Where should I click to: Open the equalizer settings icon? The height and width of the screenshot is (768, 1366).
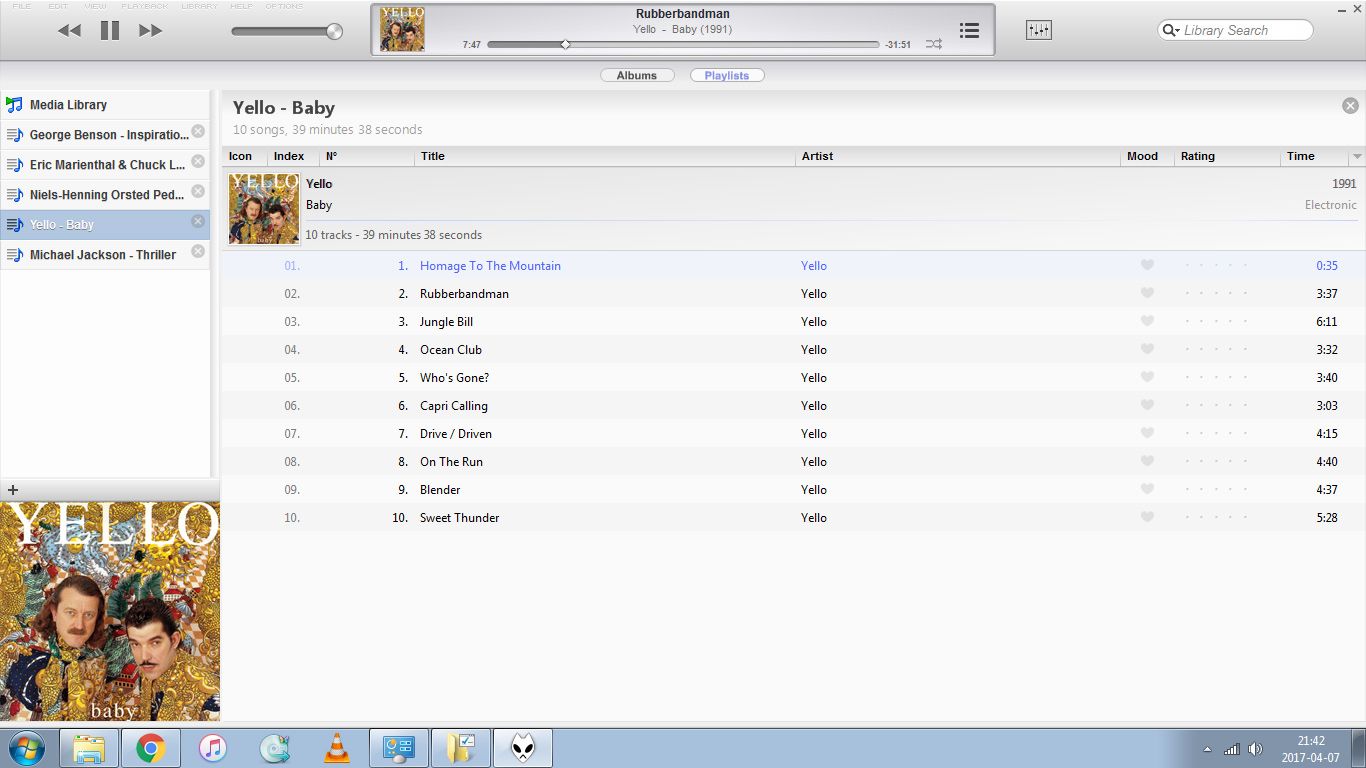pyautogui.click(x=1039, y=30)
